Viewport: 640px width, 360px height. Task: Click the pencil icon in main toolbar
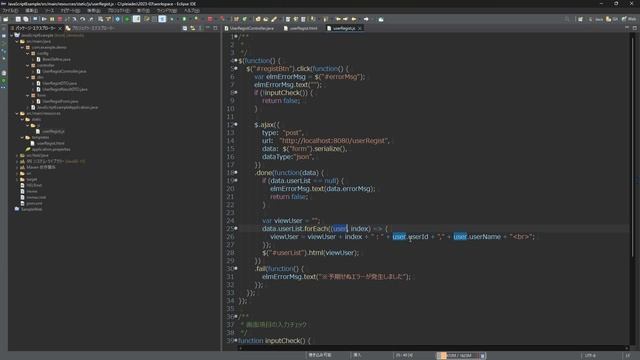274,19
